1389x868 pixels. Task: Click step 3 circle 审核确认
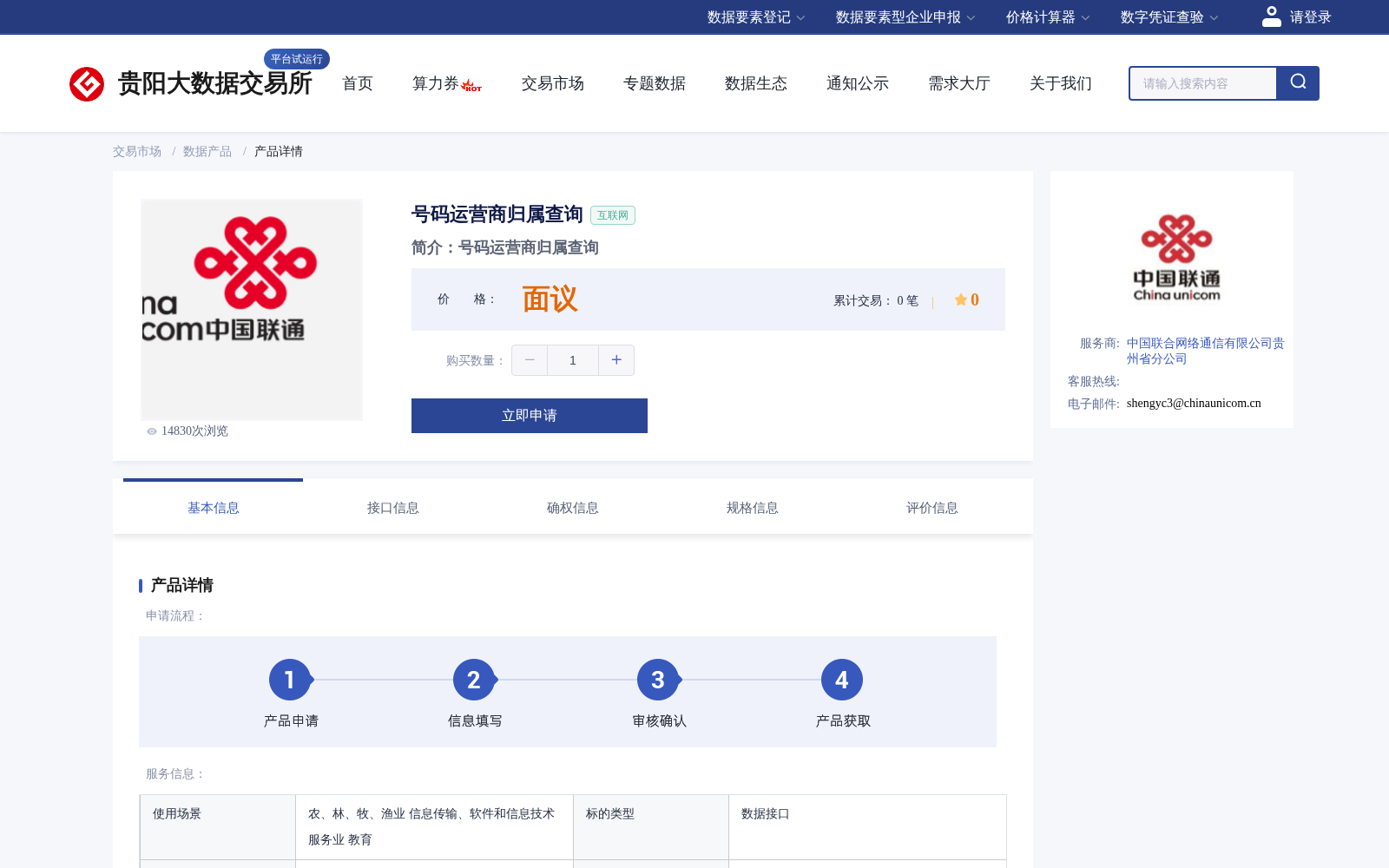click(658, 680)
